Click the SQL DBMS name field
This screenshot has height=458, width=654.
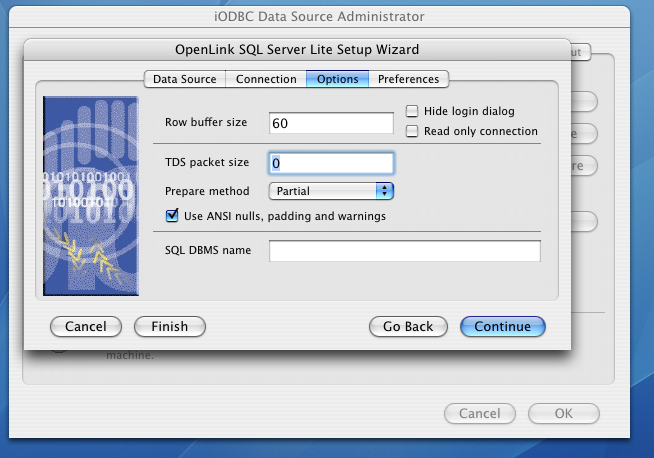pos(405,251)
